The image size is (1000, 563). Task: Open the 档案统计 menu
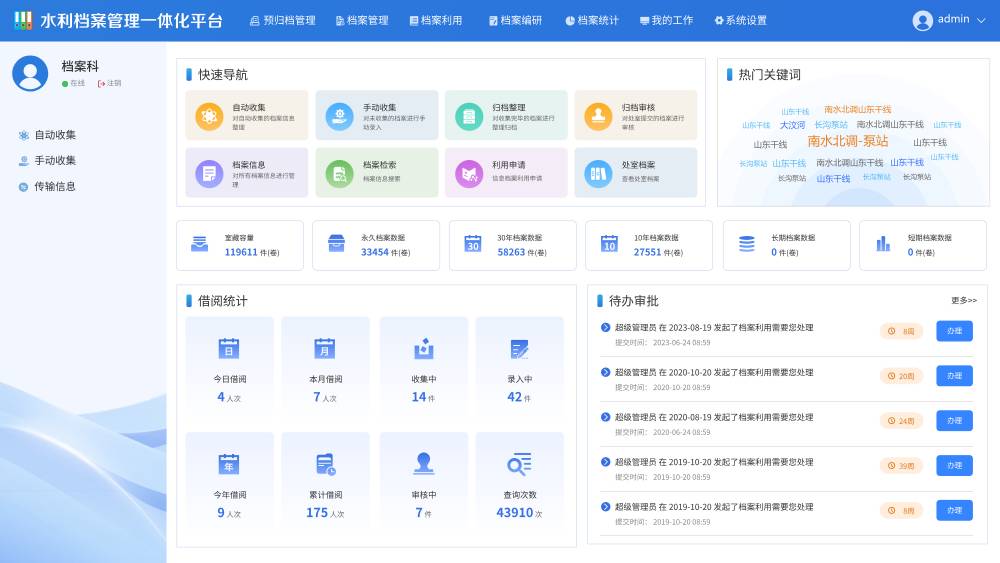pos(592,20)
